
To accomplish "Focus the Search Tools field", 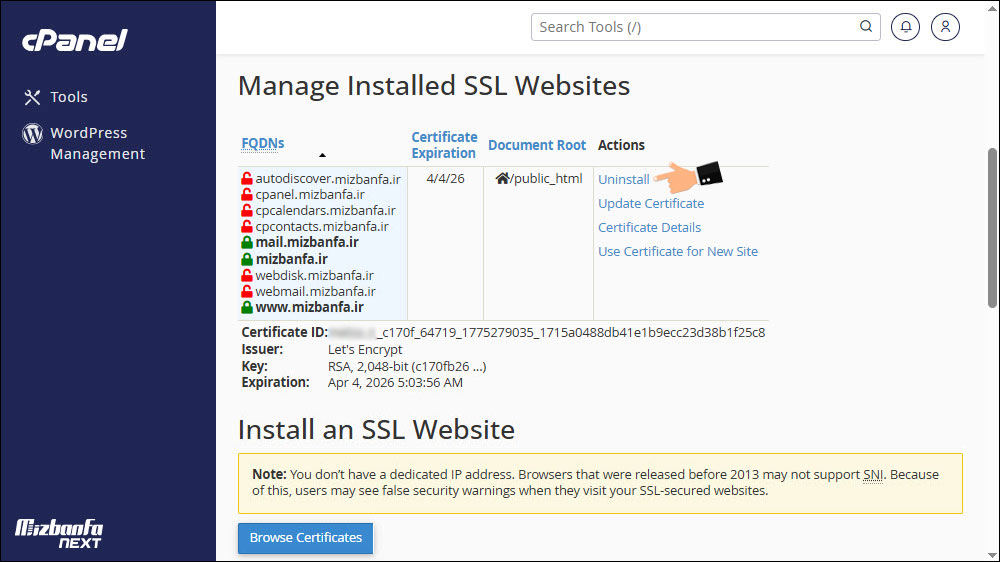I will pyautogui.click(x=705, y=27).
